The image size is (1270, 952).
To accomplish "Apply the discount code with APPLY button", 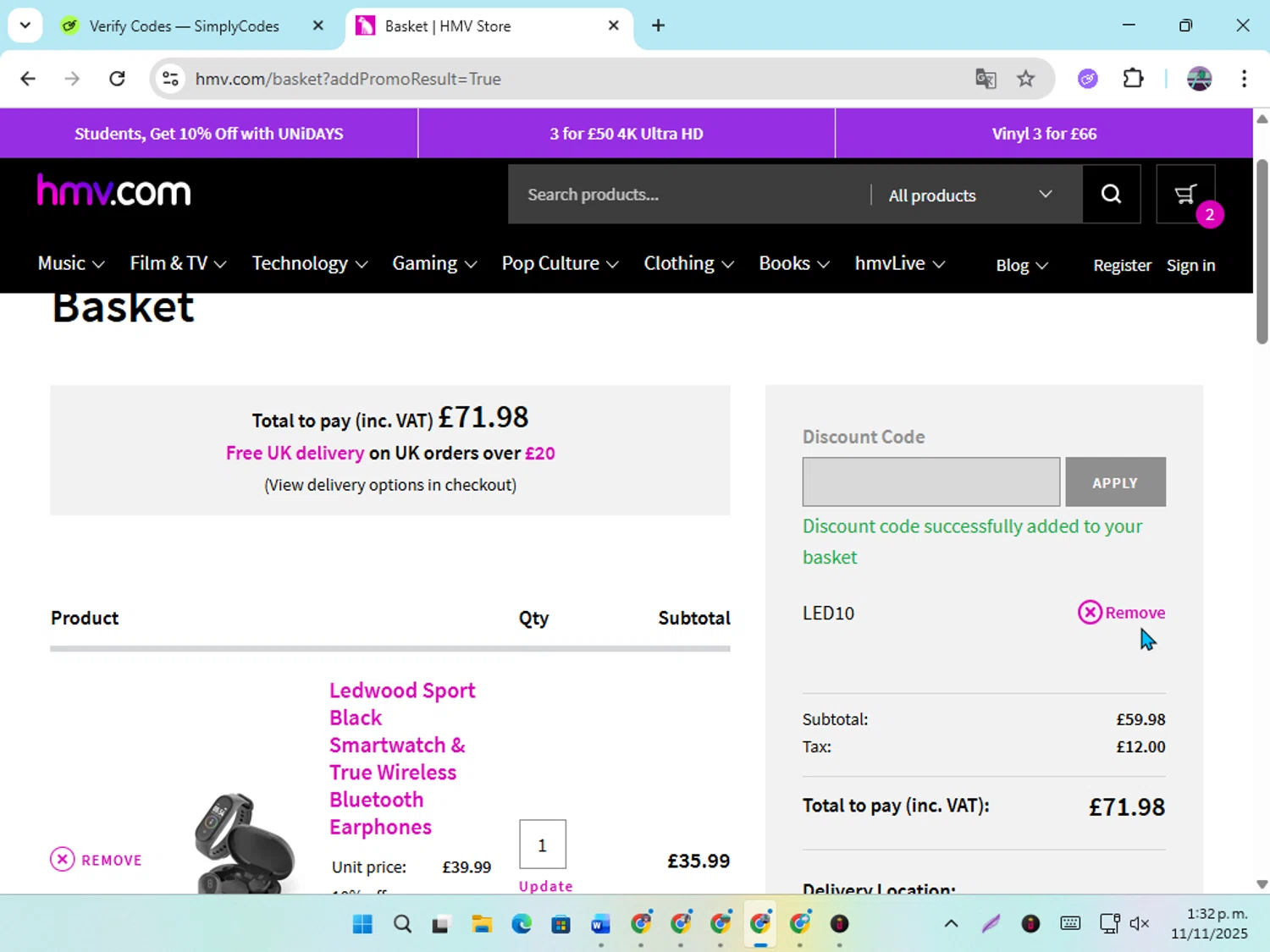I will pyautogui.click(x=1115, y=482).
